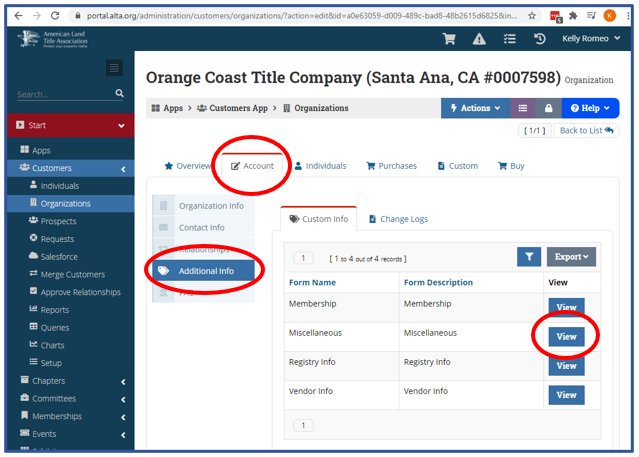Select Additional Info section
Image resolution: width=639 pixels, height=457 pixels.
(203, 271)
